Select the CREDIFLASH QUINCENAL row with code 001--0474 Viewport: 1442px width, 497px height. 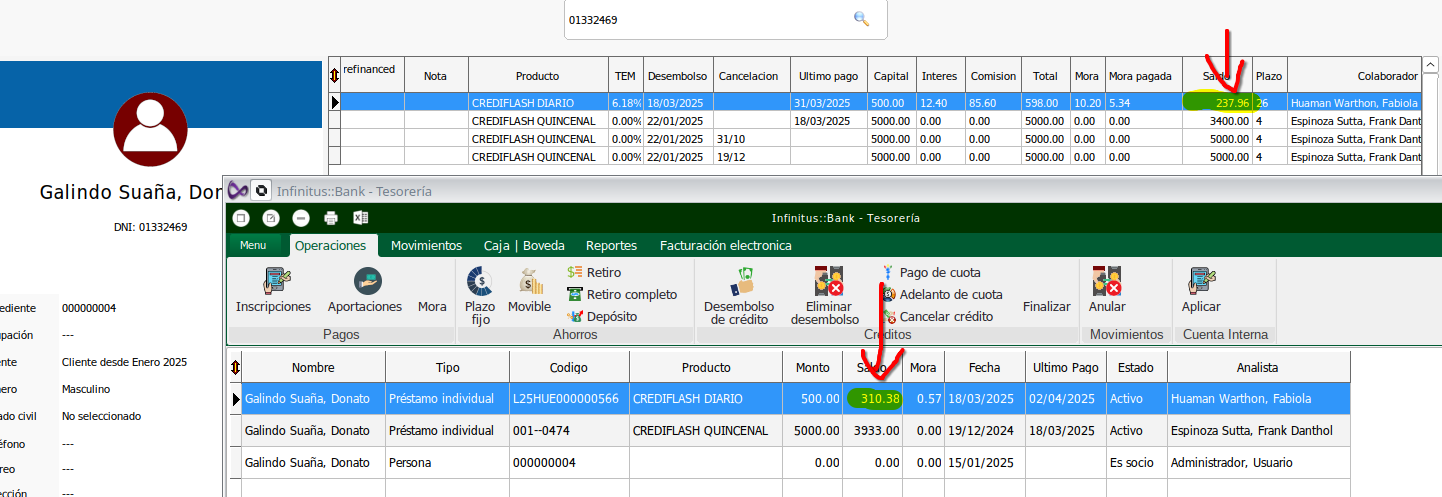coord(700,431)
